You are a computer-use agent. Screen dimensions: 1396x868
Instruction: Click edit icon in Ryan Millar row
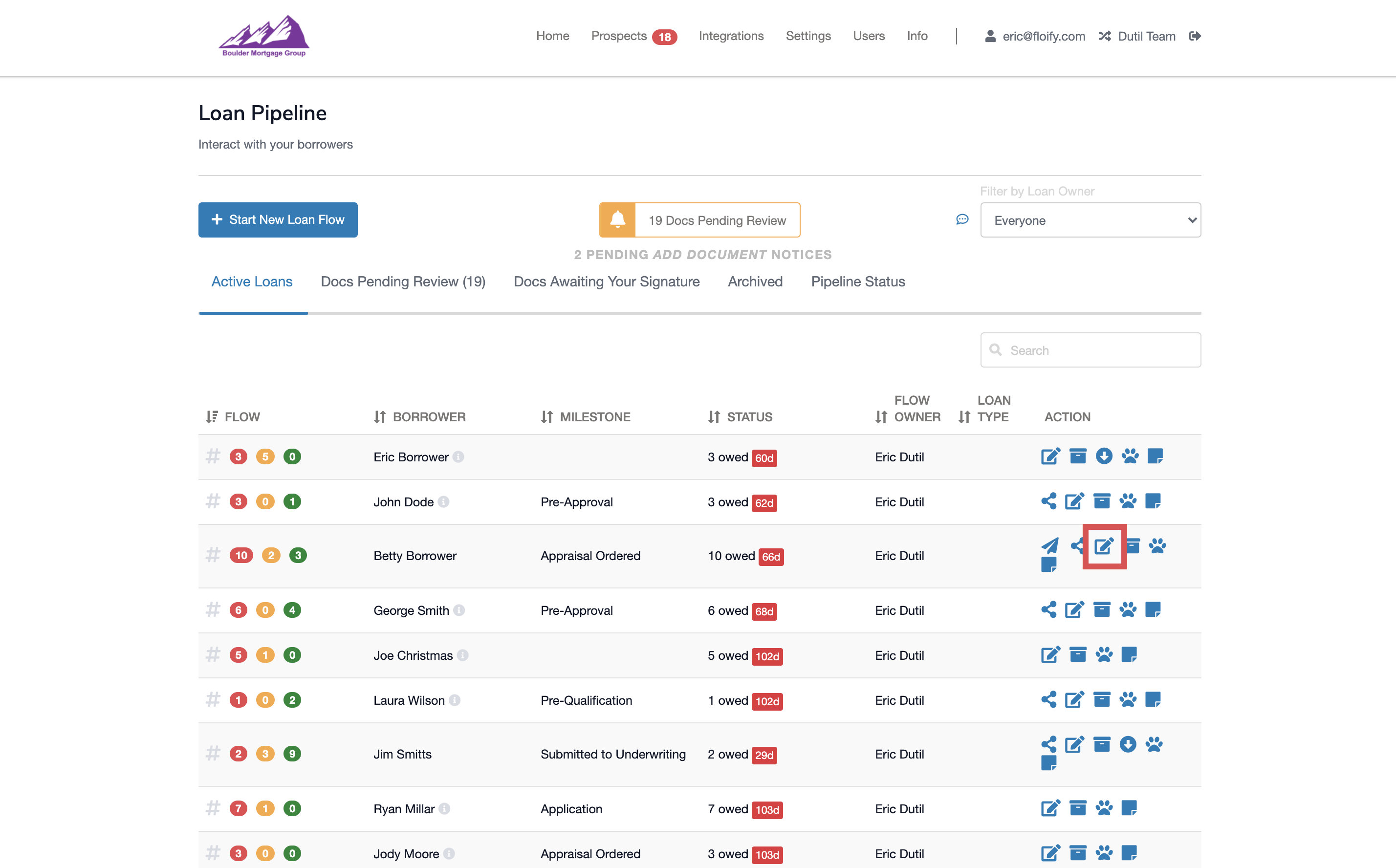1050,808
